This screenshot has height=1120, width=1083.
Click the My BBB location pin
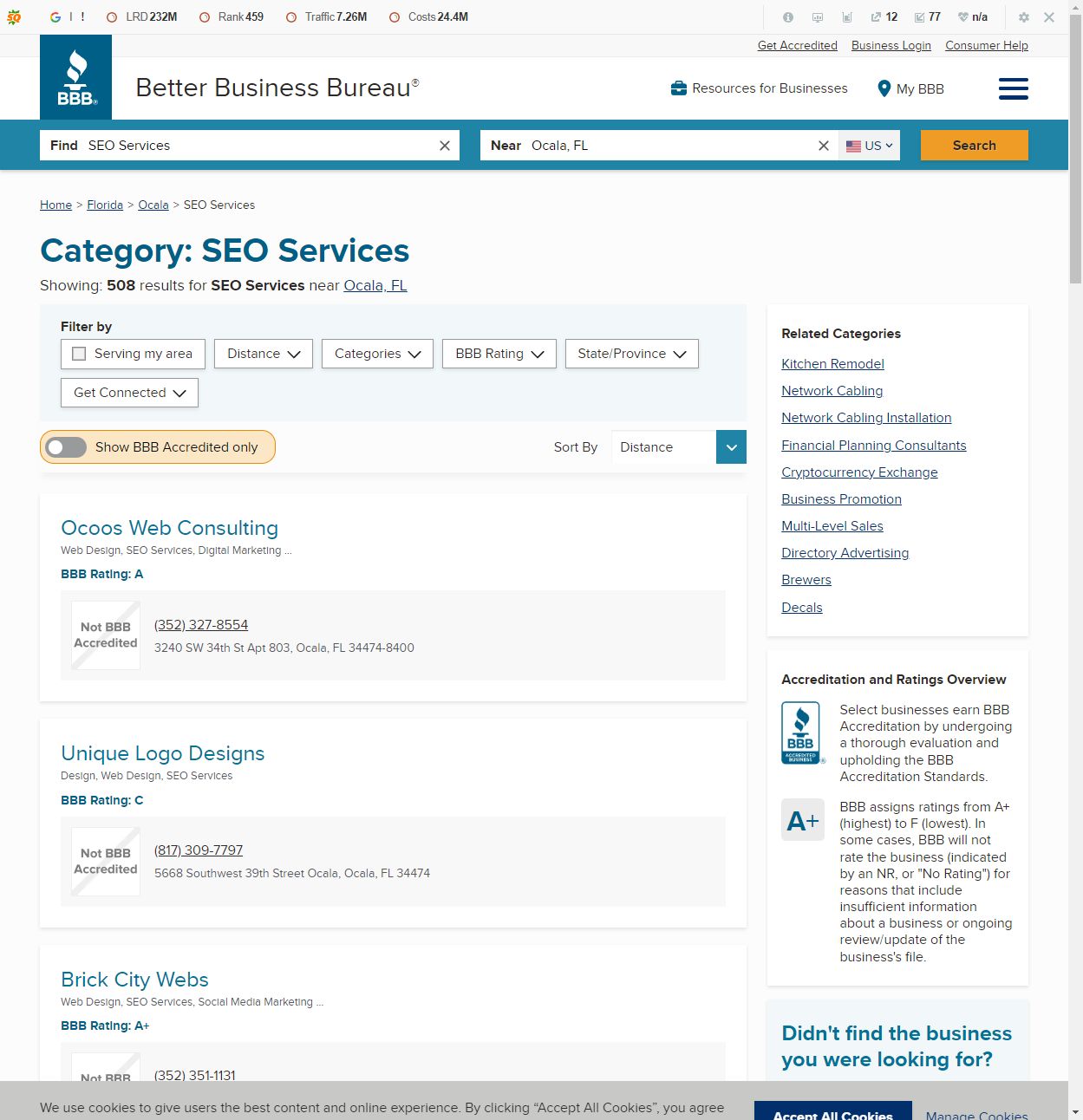click(884, 88)
